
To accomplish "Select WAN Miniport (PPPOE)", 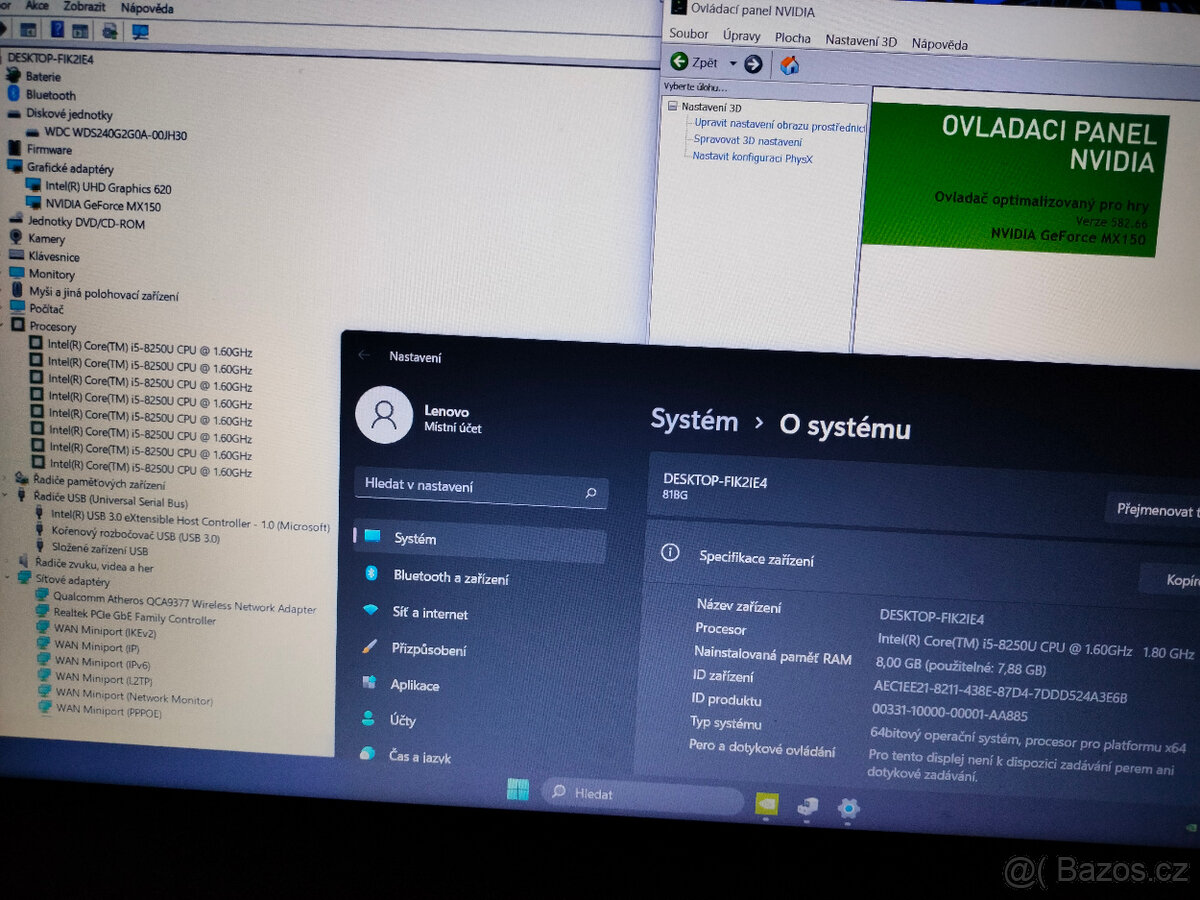I will pos(108,711).
